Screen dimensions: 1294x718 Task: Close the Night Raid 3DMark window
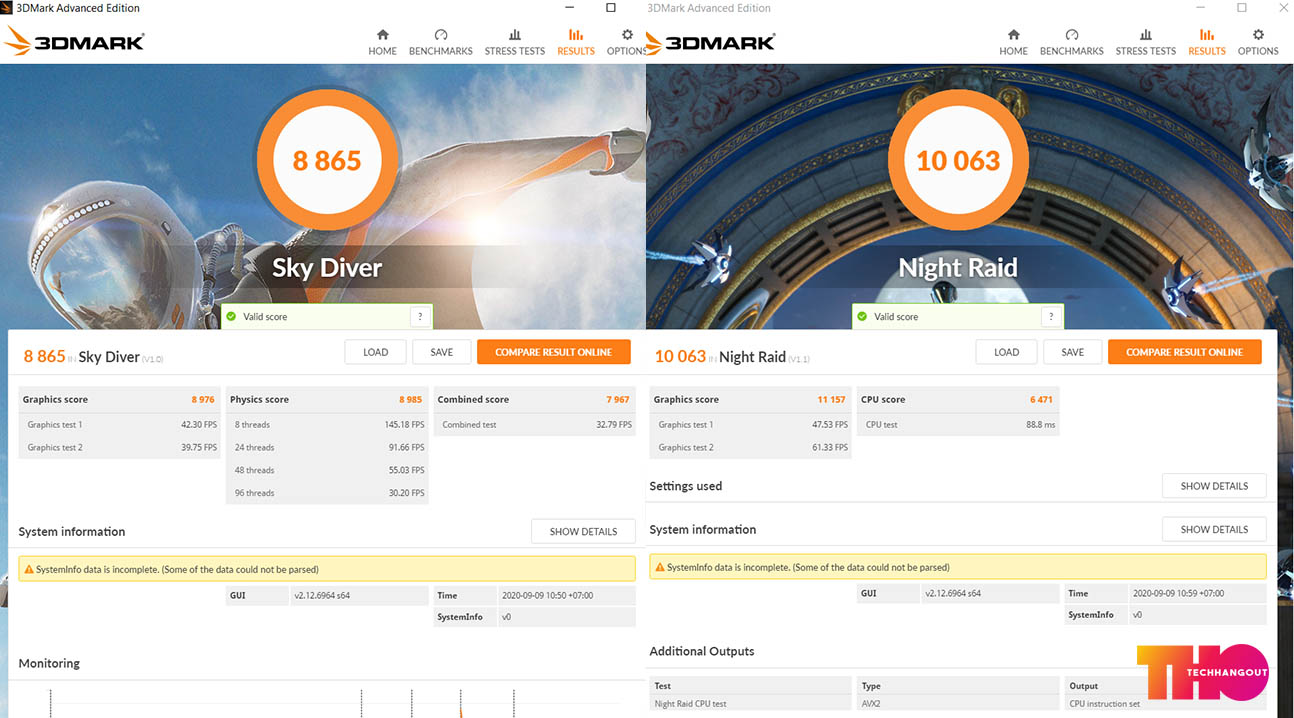1282,8
